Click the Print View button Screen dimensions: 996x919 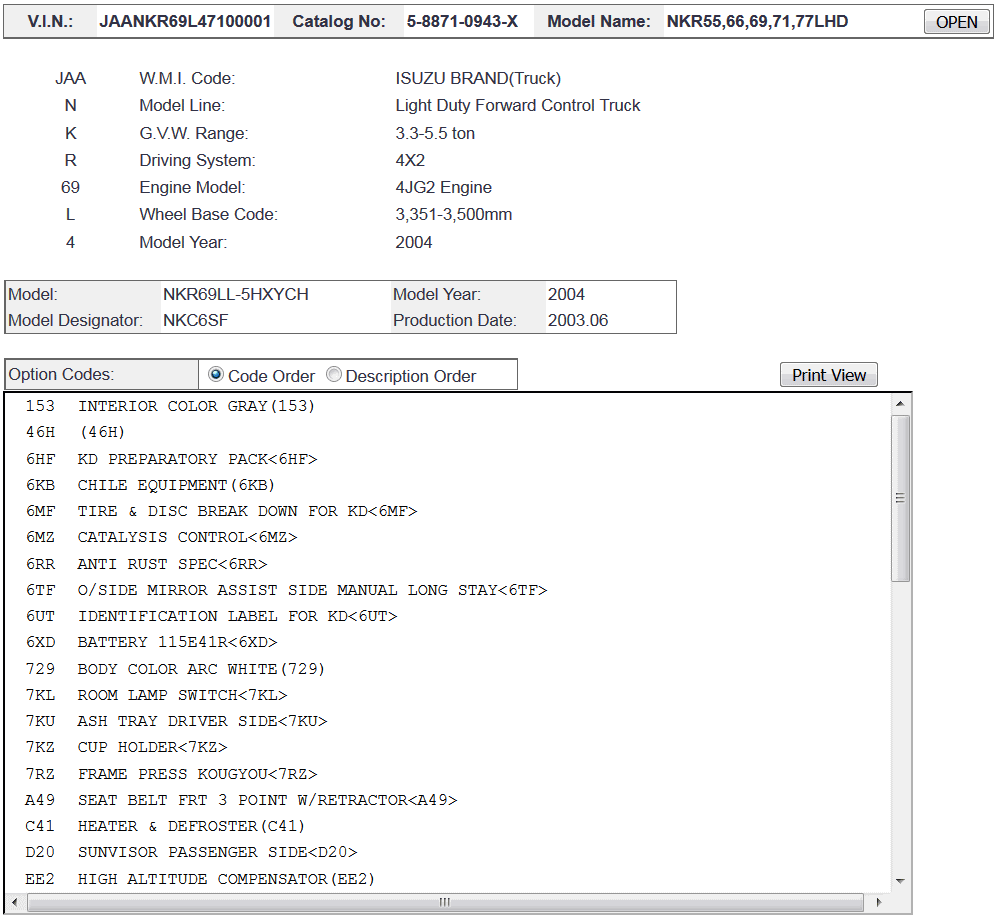click(828, 374)
